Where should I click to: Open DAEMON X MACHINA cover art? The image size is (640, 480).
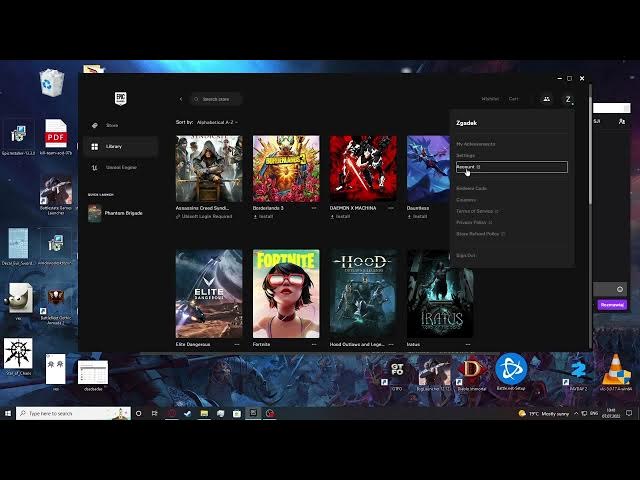point(363,169)
